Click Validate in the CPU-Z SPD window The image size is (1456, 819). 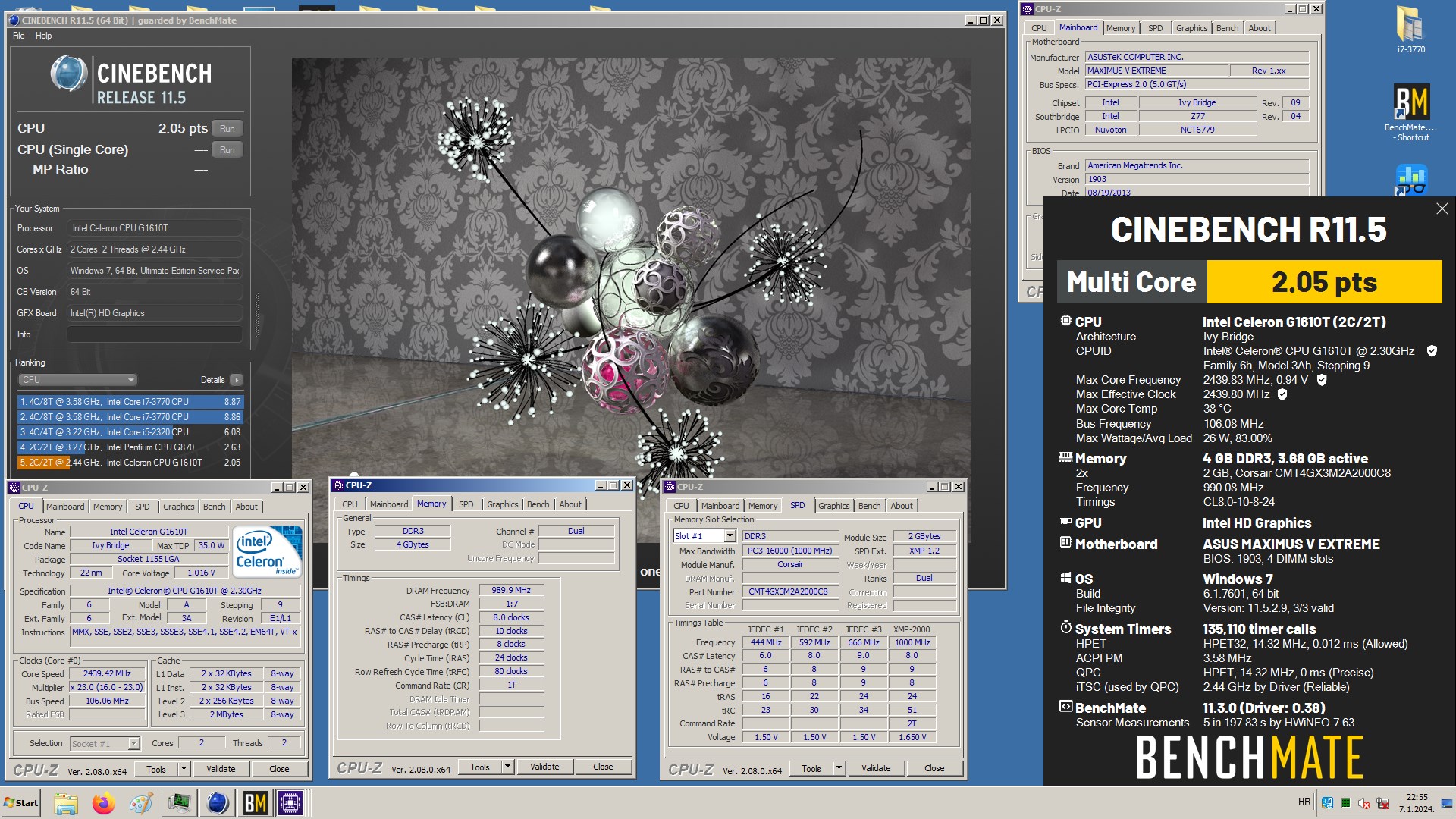876,769
